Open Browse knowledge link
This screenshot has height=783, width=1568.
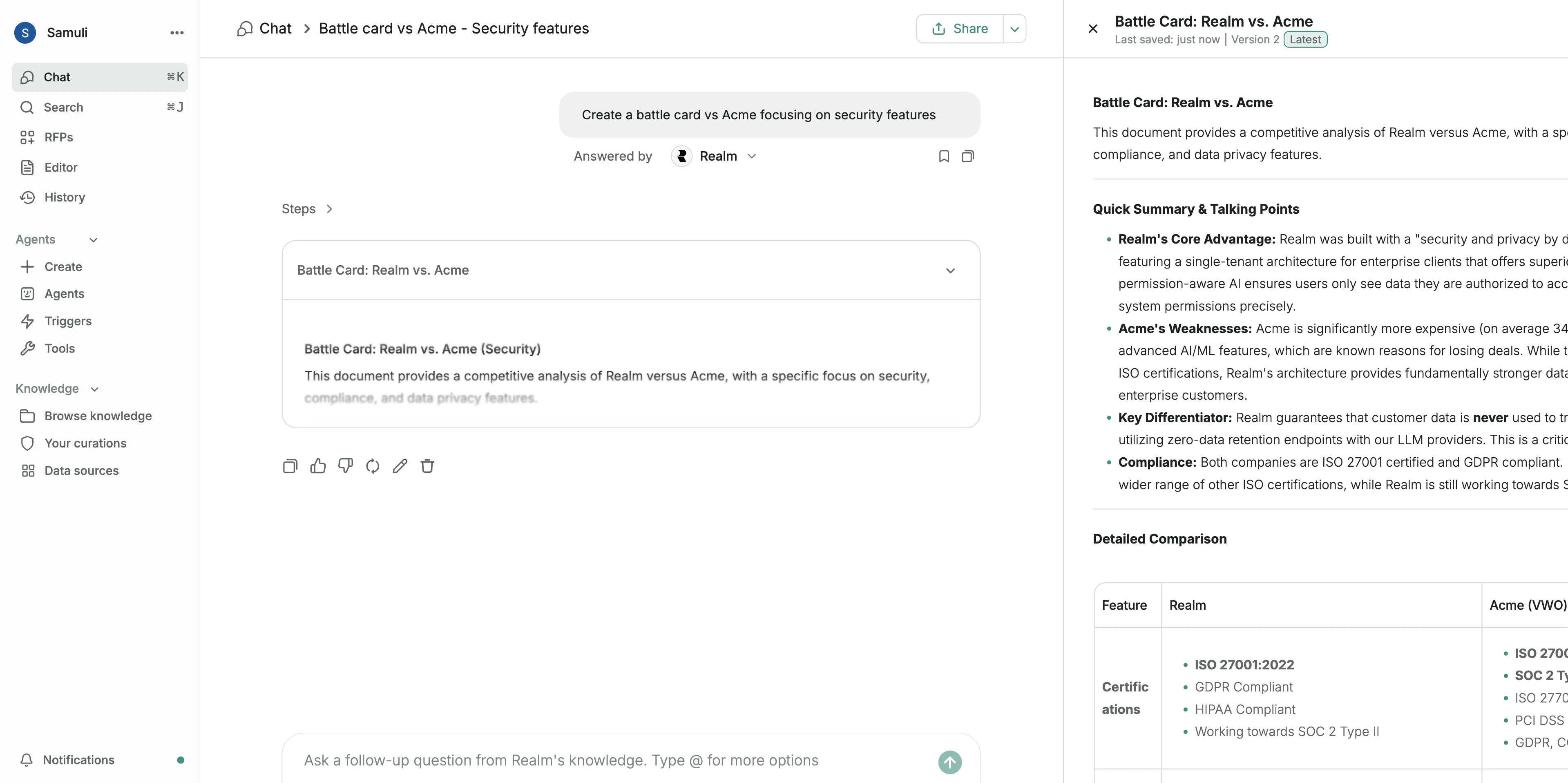point(98,416)
